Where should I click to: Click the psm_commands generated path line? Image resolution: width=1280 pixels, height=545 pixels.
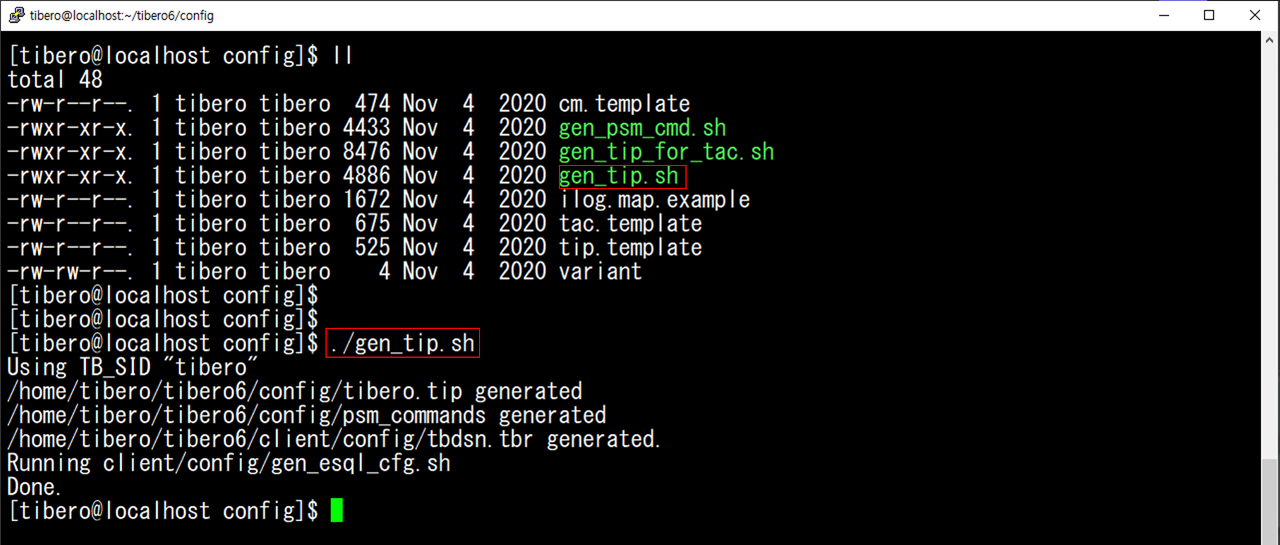(x=307, y=415)
